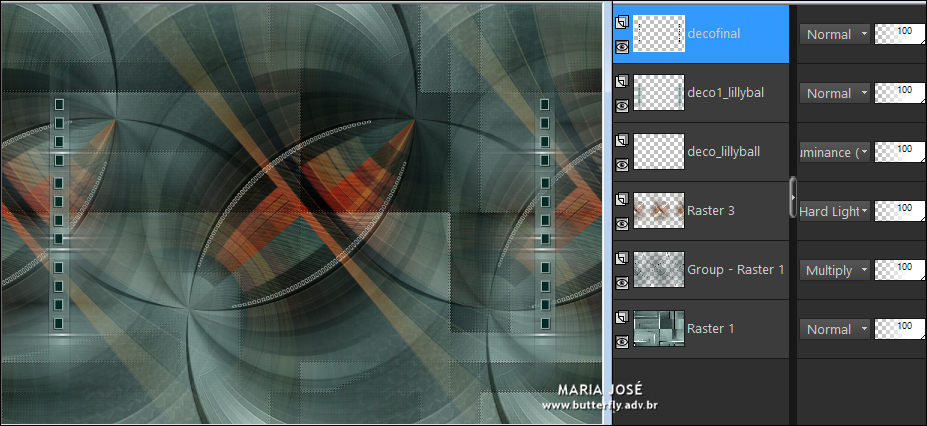Select the Raster 3 layer thumbnail
This screenshot has width=927, height=426.
659,211
